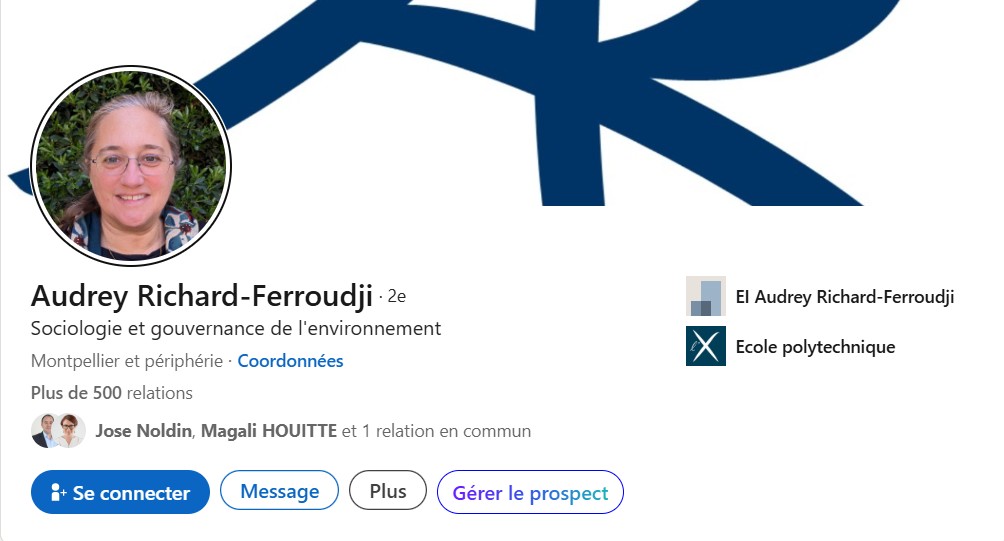Open Magali HOUITTE's profile link
Viewport: 1004px width, 541px height.
tap(271, 432)
